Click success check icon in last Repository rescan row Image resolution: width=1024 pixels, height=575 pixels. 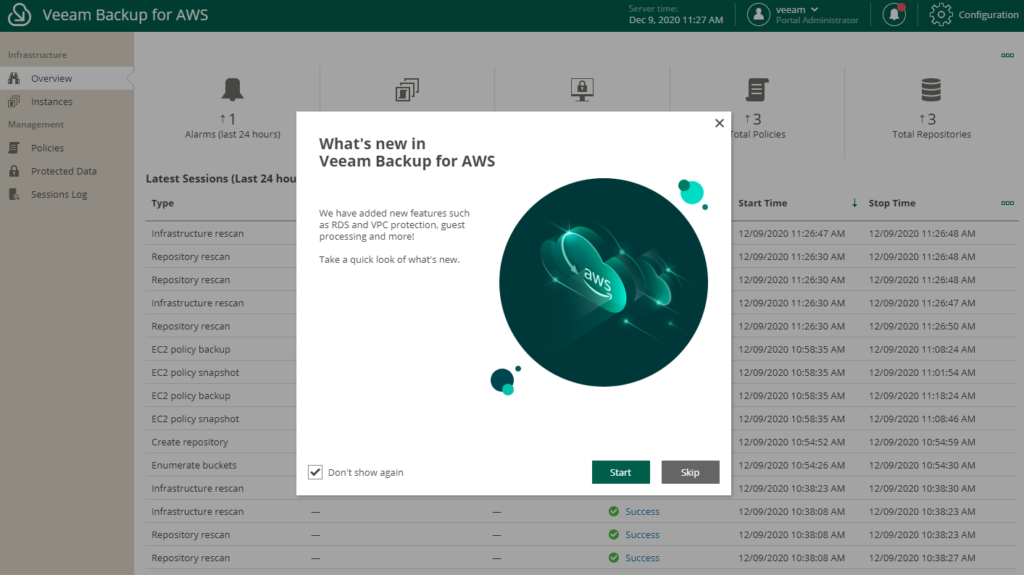point(613,557)
